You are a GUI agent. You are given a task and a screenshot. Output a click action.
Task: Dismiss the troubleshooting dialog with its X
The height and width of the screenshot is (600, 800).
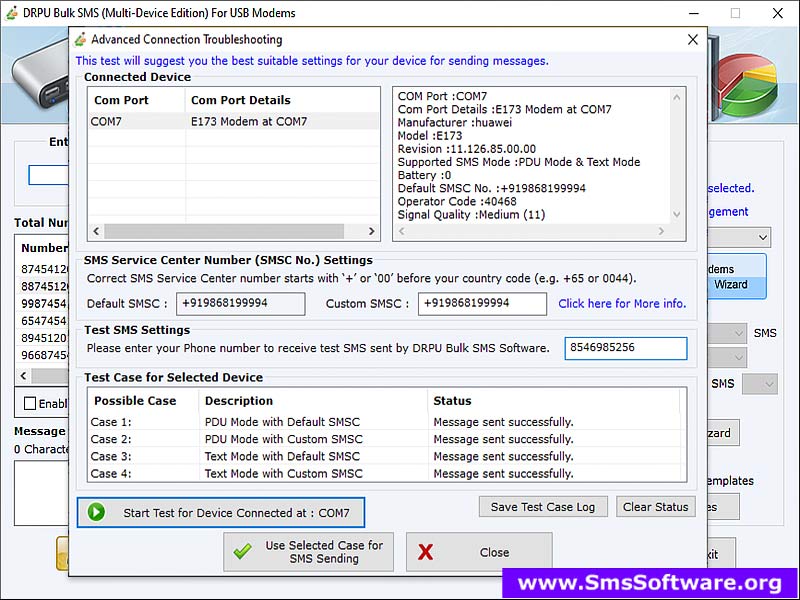coord(692,40)
